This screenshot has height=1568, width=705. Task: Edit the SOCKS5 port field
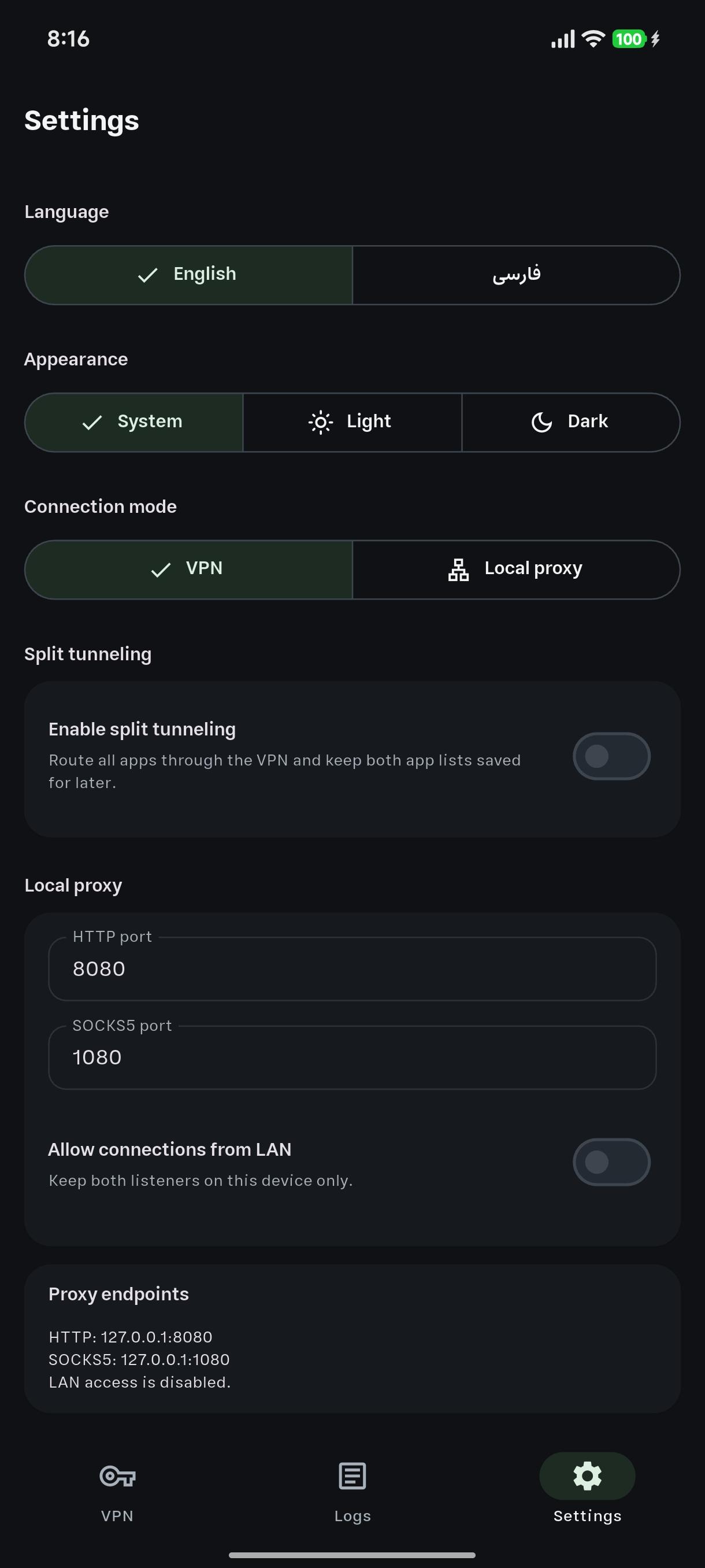click(352, 1057)
